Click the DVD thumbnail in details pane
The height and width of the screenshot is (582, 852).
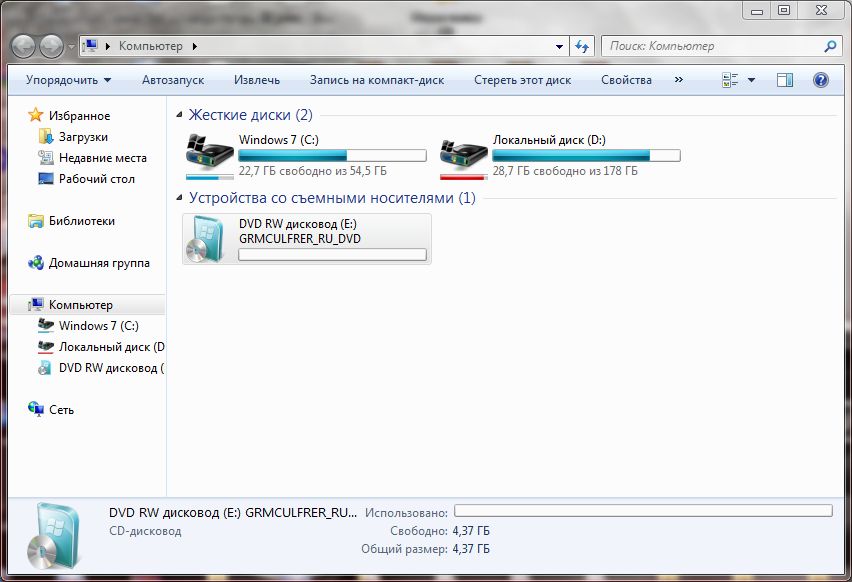click(x=54, y=537)
